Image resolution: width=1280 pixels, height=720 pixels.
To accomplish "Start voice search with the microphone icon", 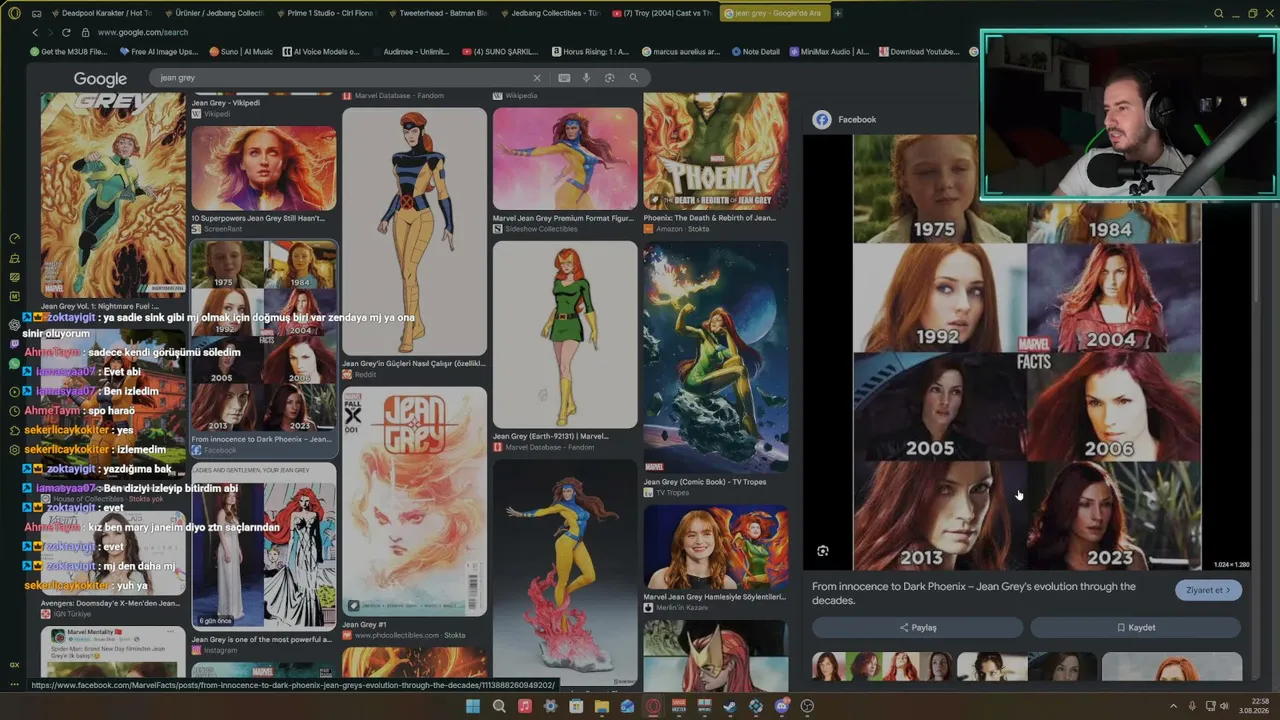I will [x=586, y=77].
